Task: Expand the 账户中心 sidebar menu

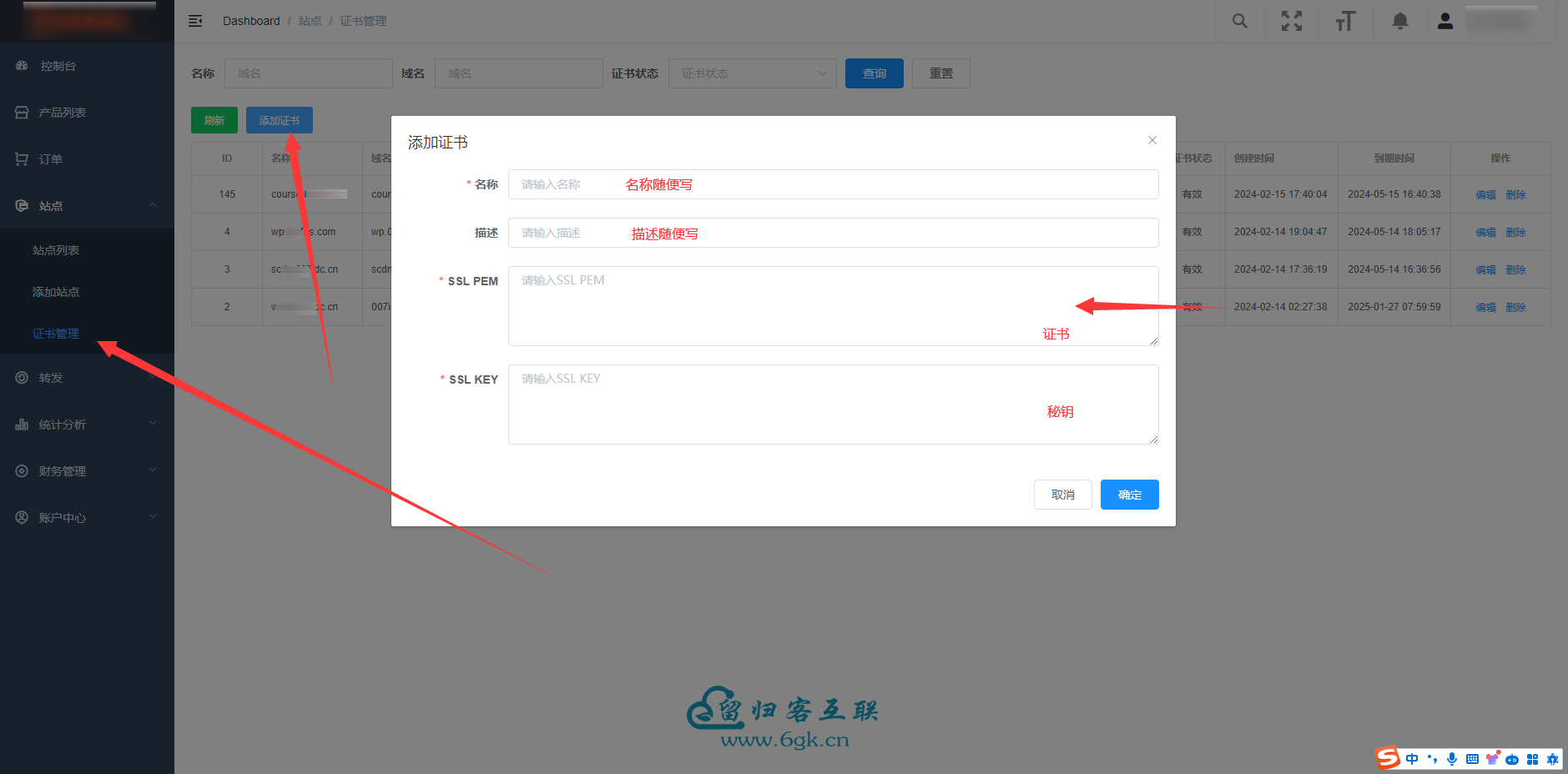Action: (87, 518)
